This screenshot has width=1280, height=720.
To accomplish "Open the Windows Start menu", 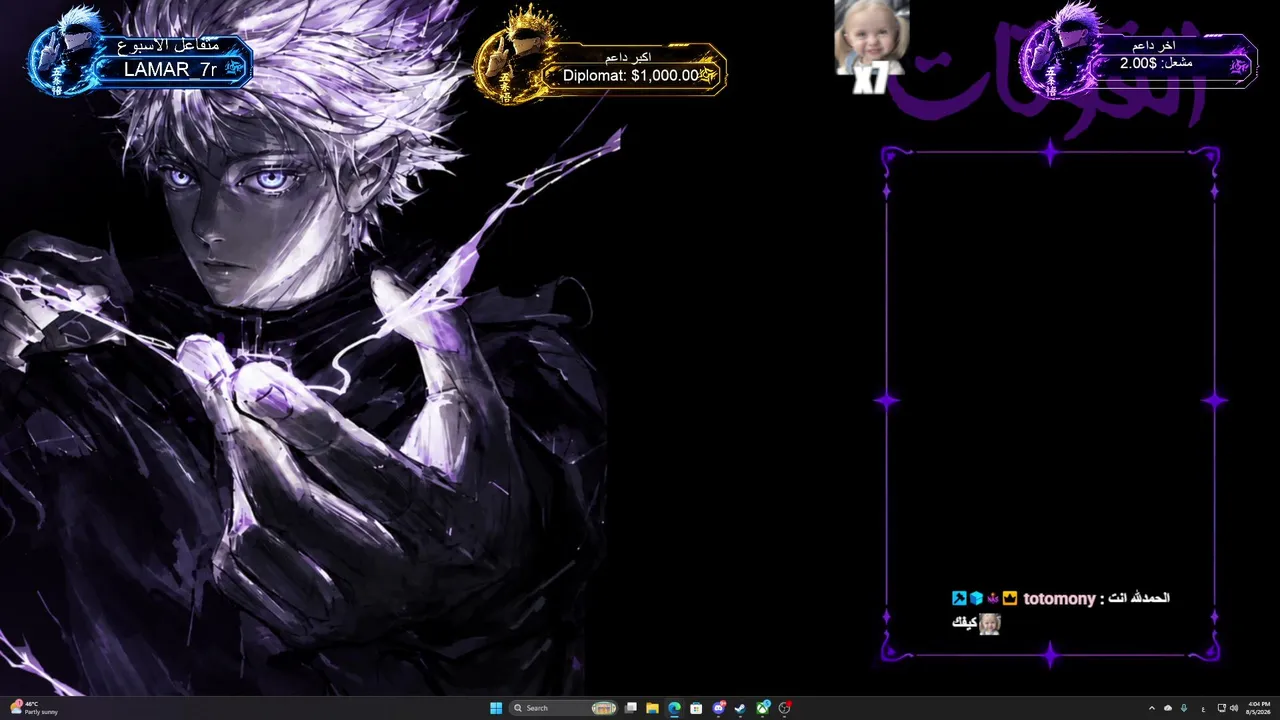I will pyautogui.click(x=496, y=708).
